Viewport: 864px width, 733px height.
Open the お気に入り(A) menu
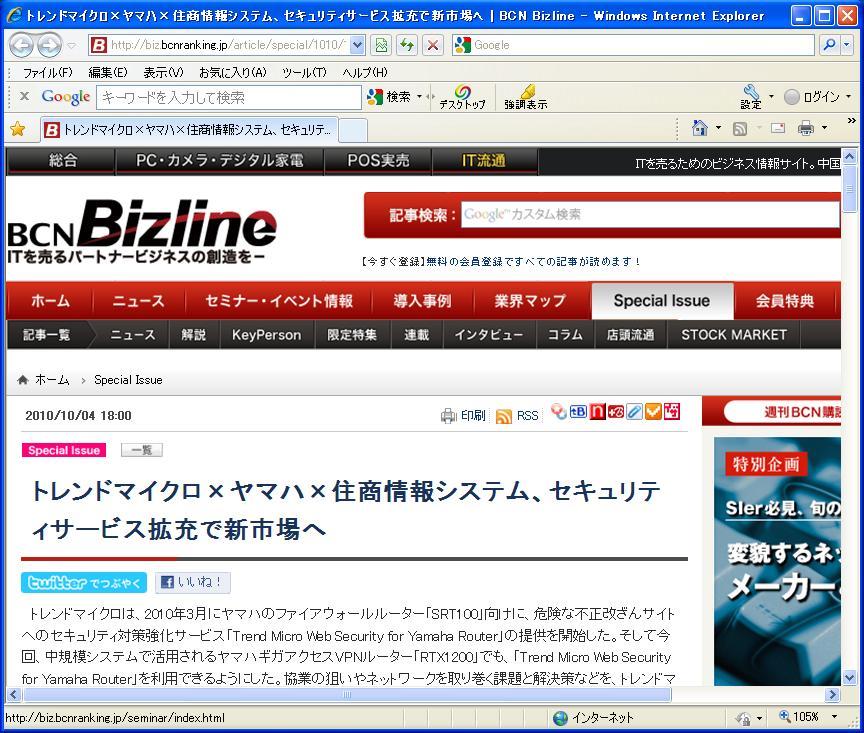pos(233,72)
